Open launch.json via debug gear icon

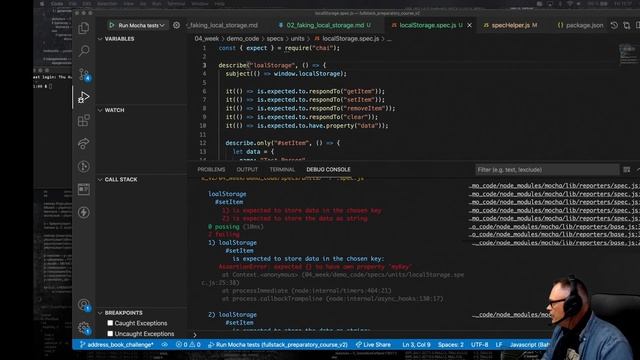pos(176,25)
